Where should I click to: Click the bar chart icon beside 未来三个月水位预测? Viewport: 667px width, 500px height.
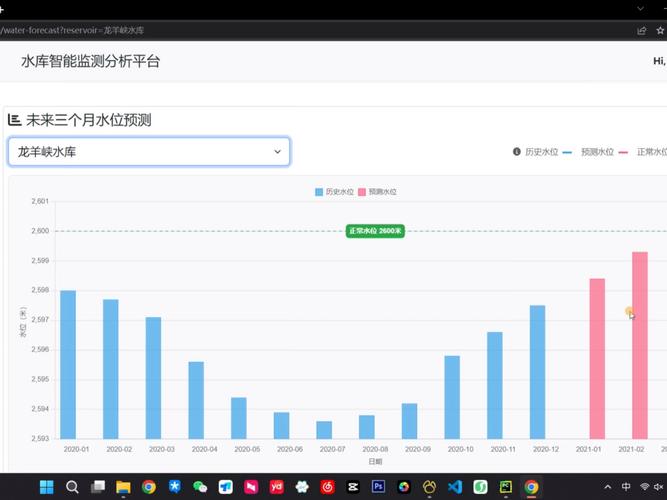click(15, 120)
